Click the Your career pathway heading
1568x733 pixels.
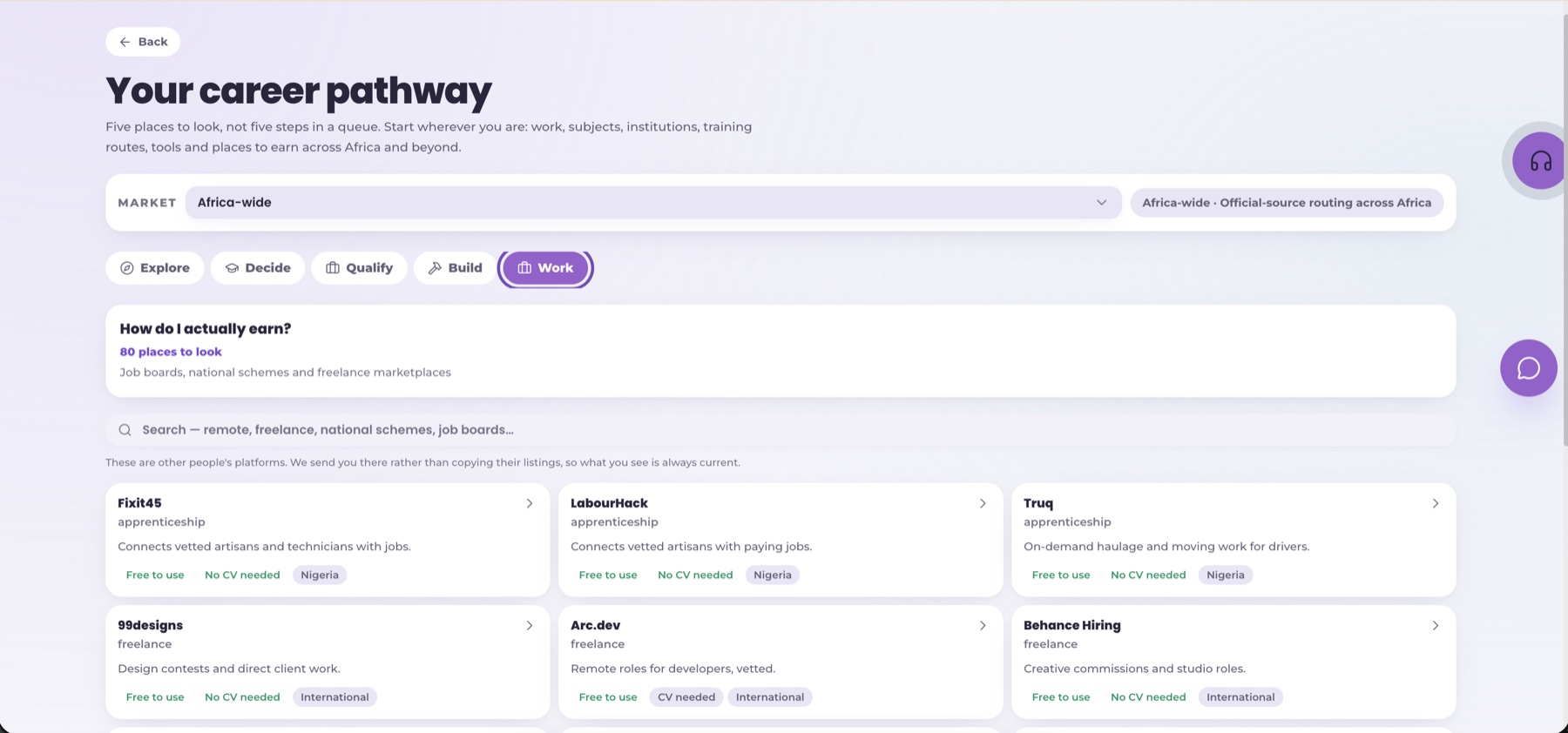(x=299, y=91)
